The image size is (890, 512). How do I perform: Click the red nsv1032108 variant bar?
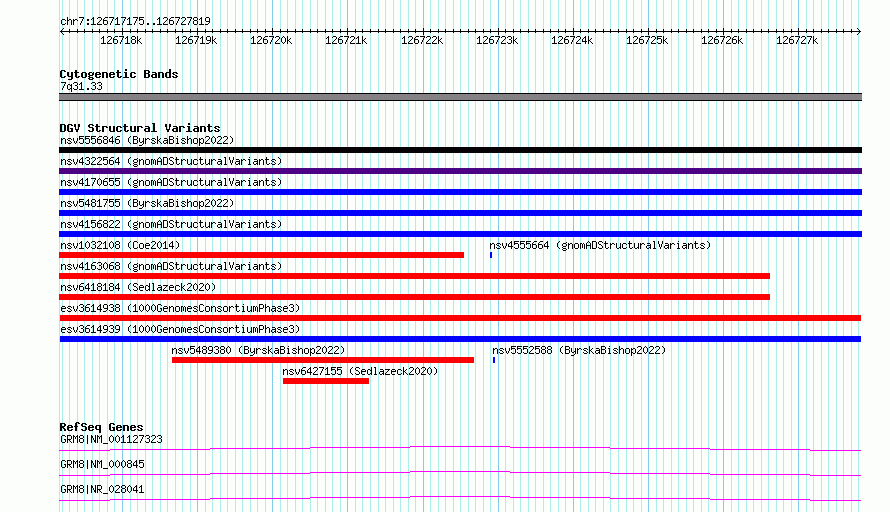coord(262,255)
